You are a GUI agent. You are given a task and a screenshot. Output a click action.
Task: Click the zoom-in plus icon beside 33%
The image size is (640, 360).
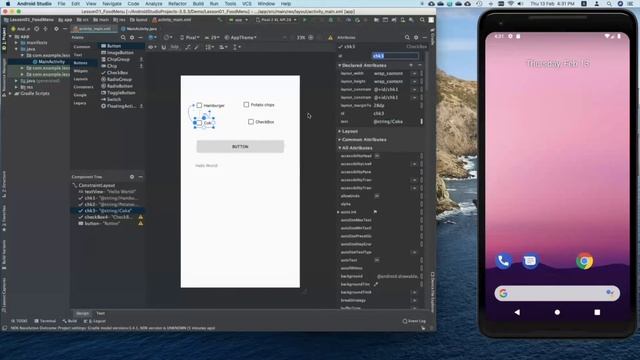tap(311, 38)
